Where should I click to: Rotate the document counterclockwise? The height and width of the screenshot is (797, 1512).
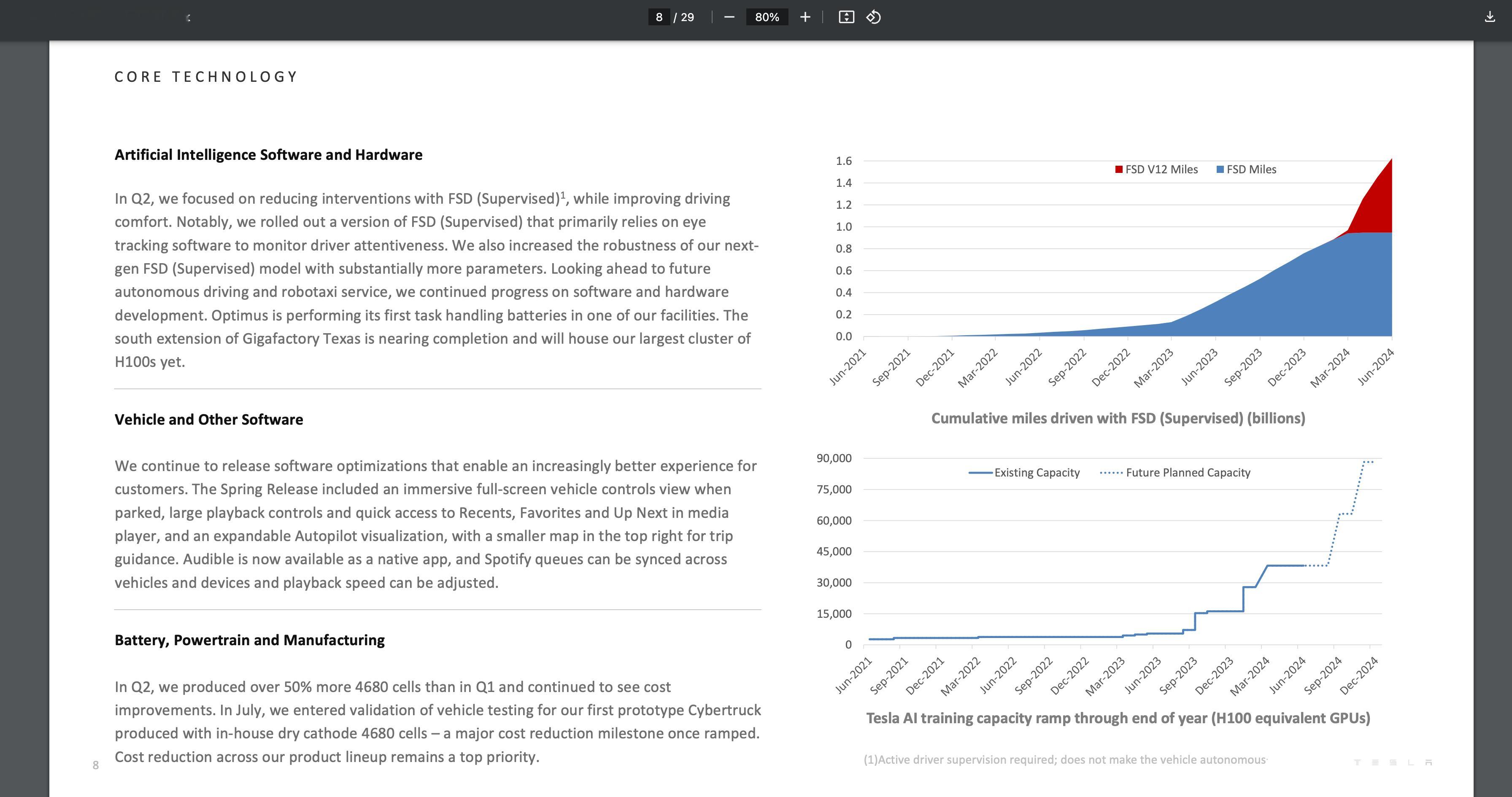click(873, 17)
